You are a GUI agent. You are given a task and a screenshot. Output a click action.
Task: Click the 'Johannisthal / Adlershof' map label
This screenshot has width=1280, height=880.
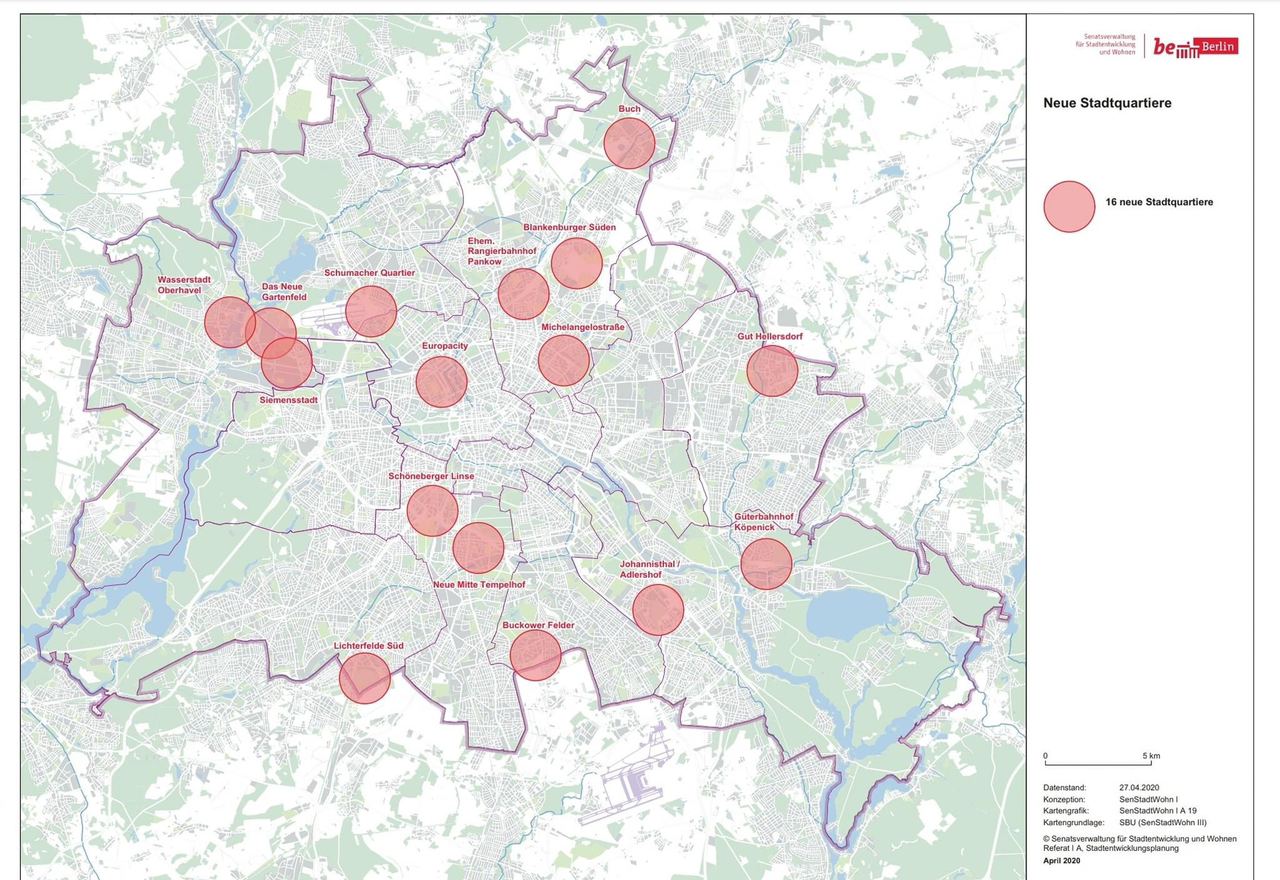[x=650, y=570]
